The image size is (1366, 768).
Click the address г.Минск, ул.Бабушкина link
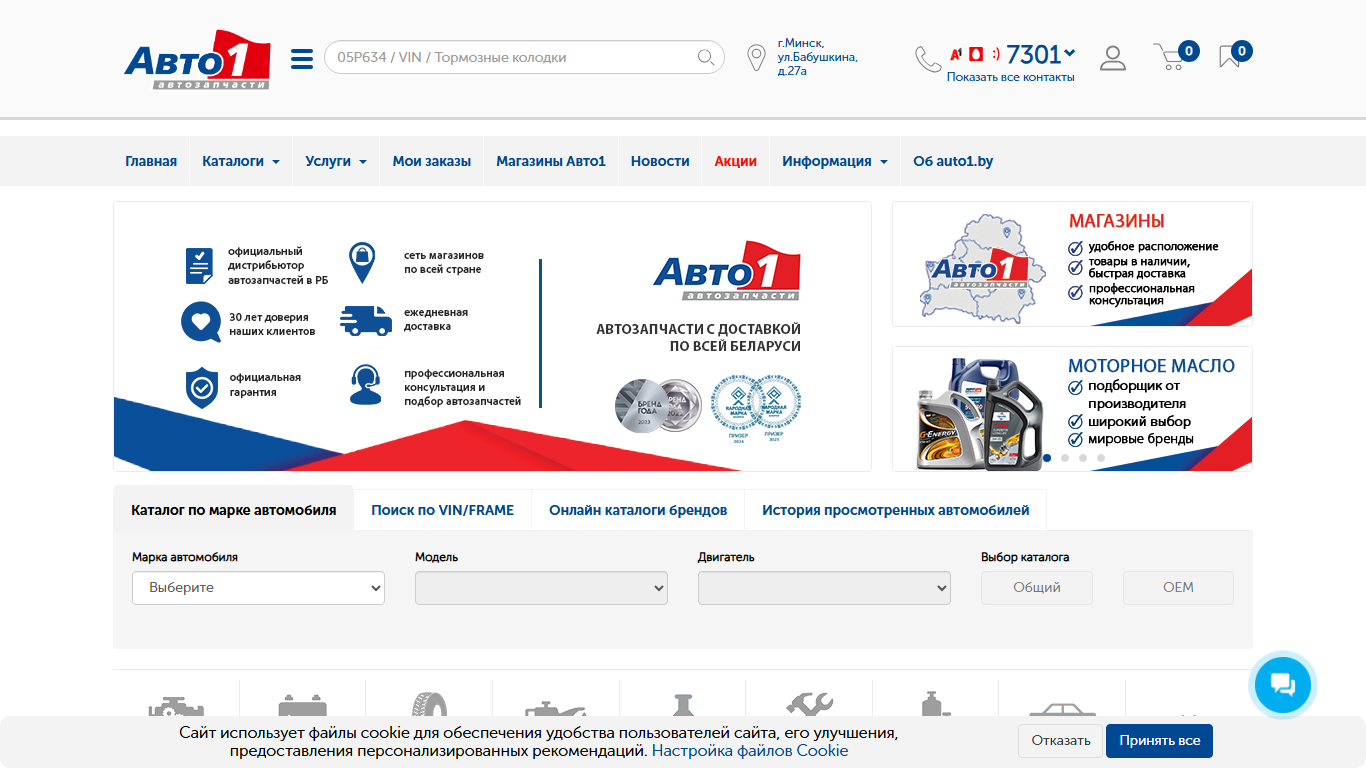[817, 57]
